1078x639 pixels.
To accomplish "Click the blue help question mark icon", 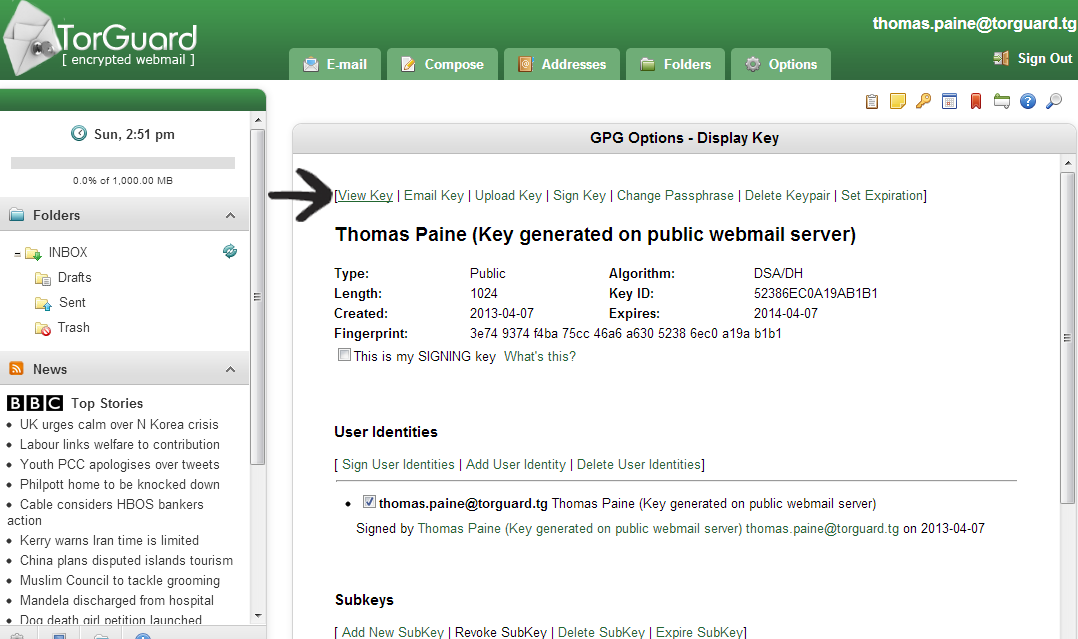I will point(1027,101).
